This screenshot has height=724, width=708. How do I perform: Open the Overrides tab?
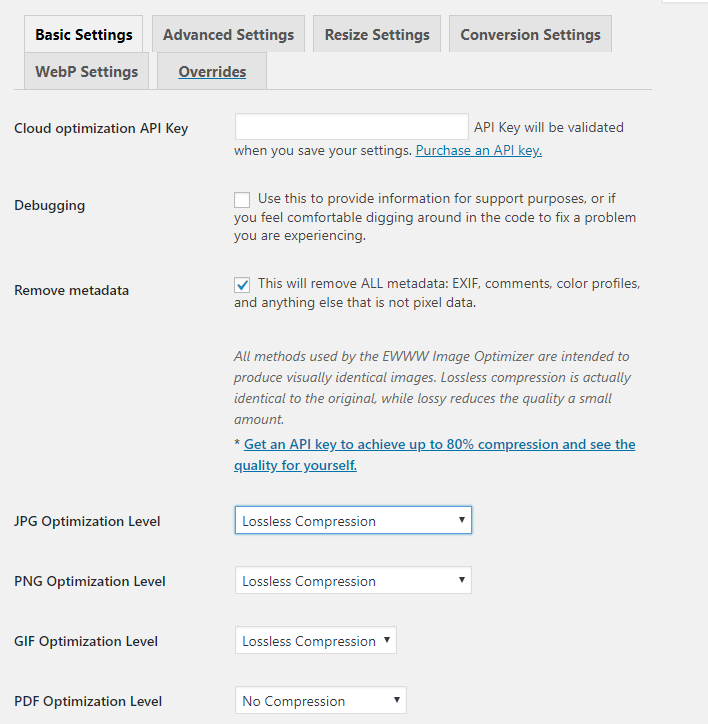(x=212, y=71)
